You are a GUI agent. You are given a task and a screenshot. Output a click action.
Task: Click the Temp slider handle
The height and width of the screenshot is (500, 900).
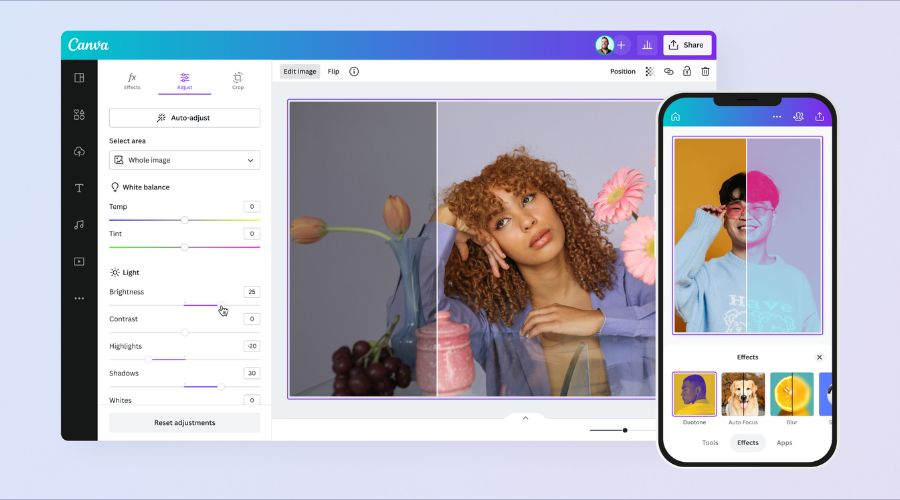tap(185, 220)
